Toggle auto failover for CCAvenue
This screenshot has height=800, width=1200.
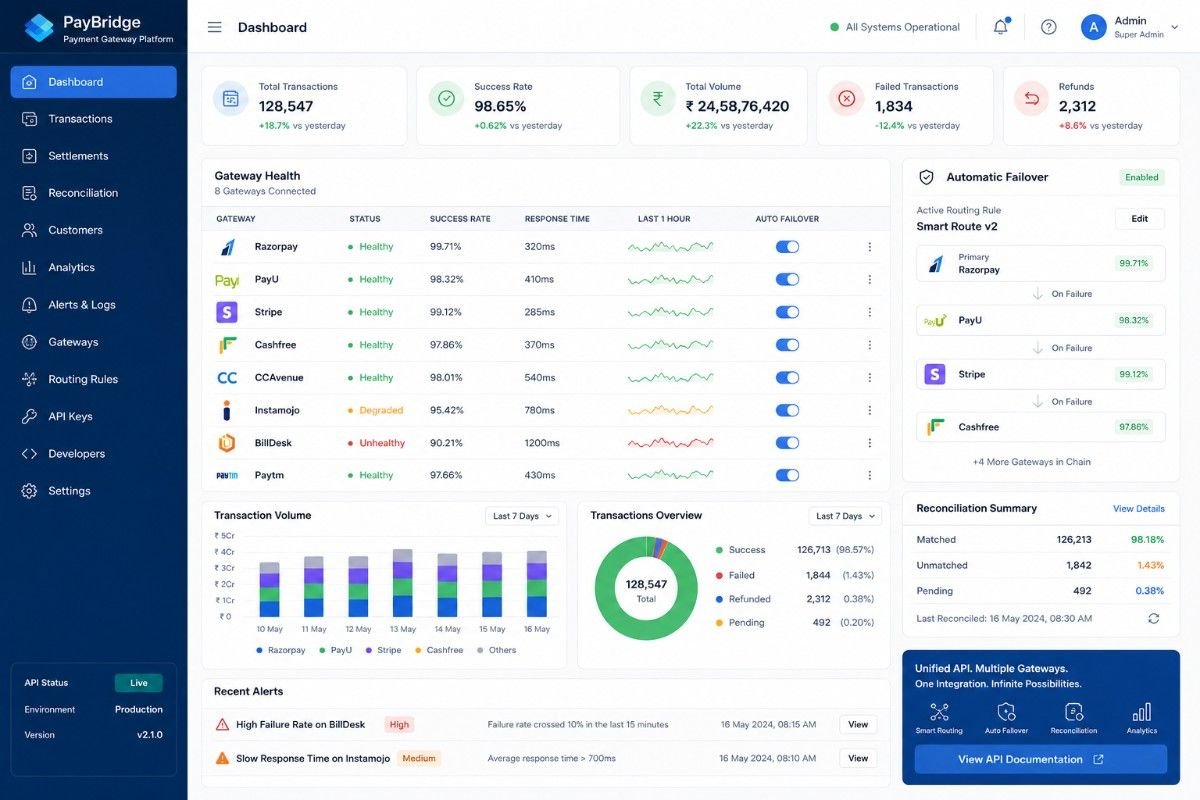coord(788,378)
